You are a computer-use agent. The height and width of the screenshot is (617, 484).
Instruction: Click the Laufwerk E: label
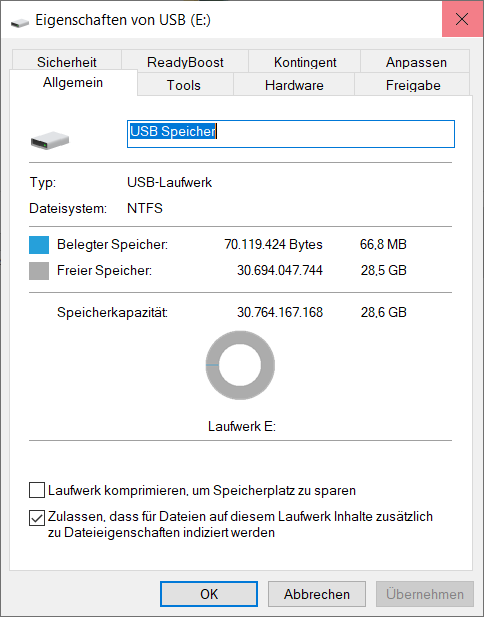point(242,426)
